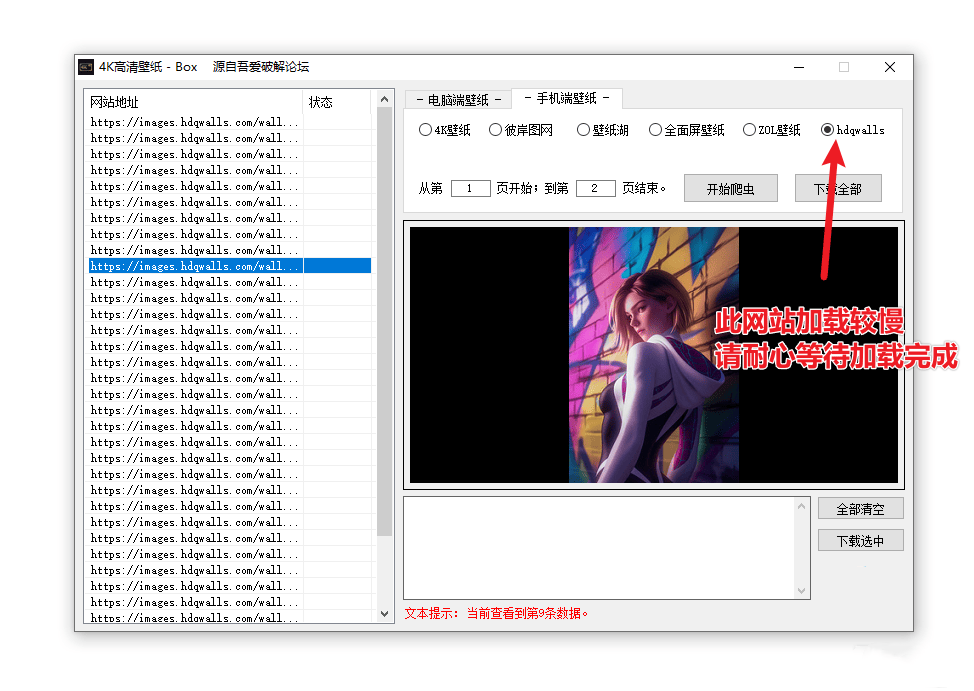Click the URL list scrollbar thumb

coord(385,321)
